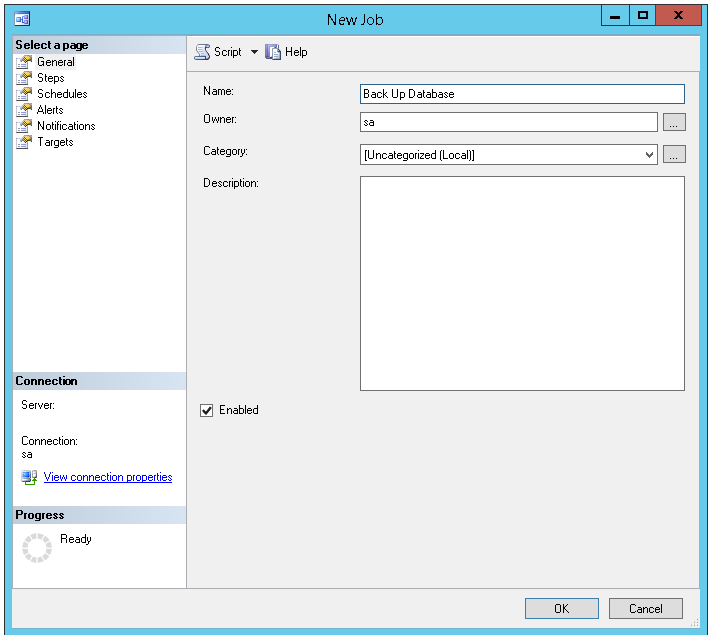Switch to the Schedules page

(x=62, y=94)
